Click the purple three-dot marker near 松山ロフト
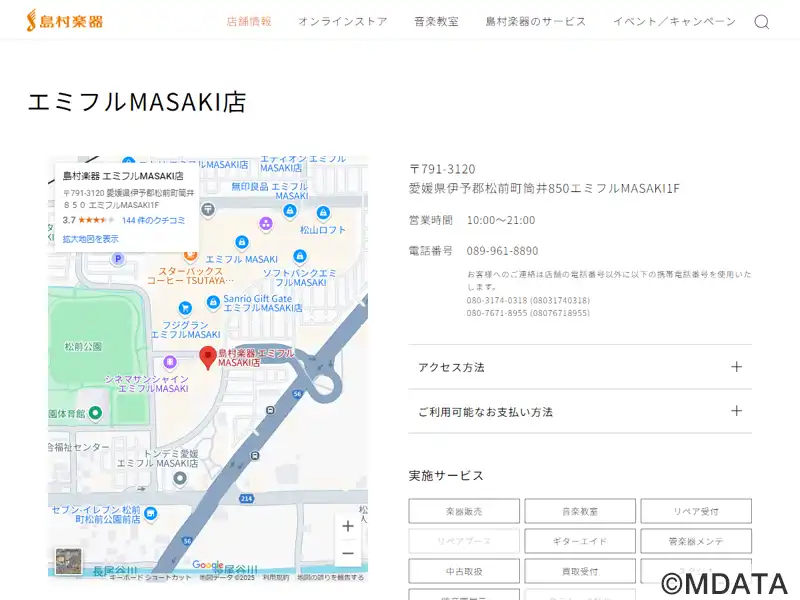Image resolution: width=800 pixels, height=600 pixels. tap(265, 223)
